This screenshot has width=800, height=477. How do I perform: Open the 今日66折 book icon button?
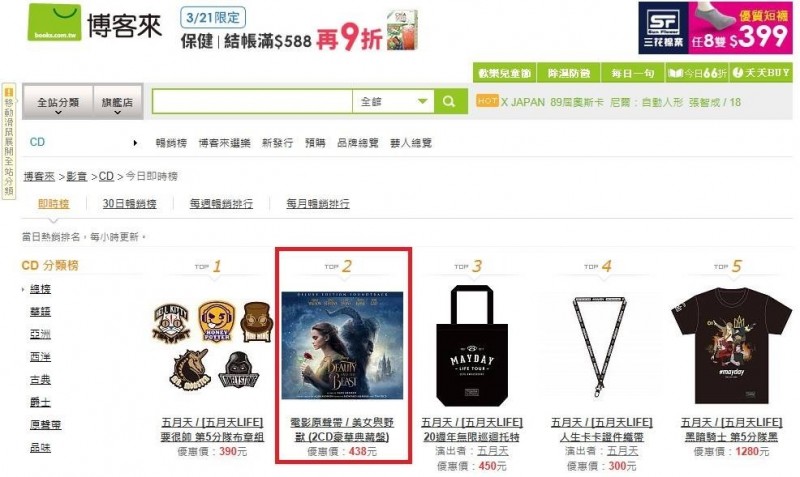[x=696, y=73]
